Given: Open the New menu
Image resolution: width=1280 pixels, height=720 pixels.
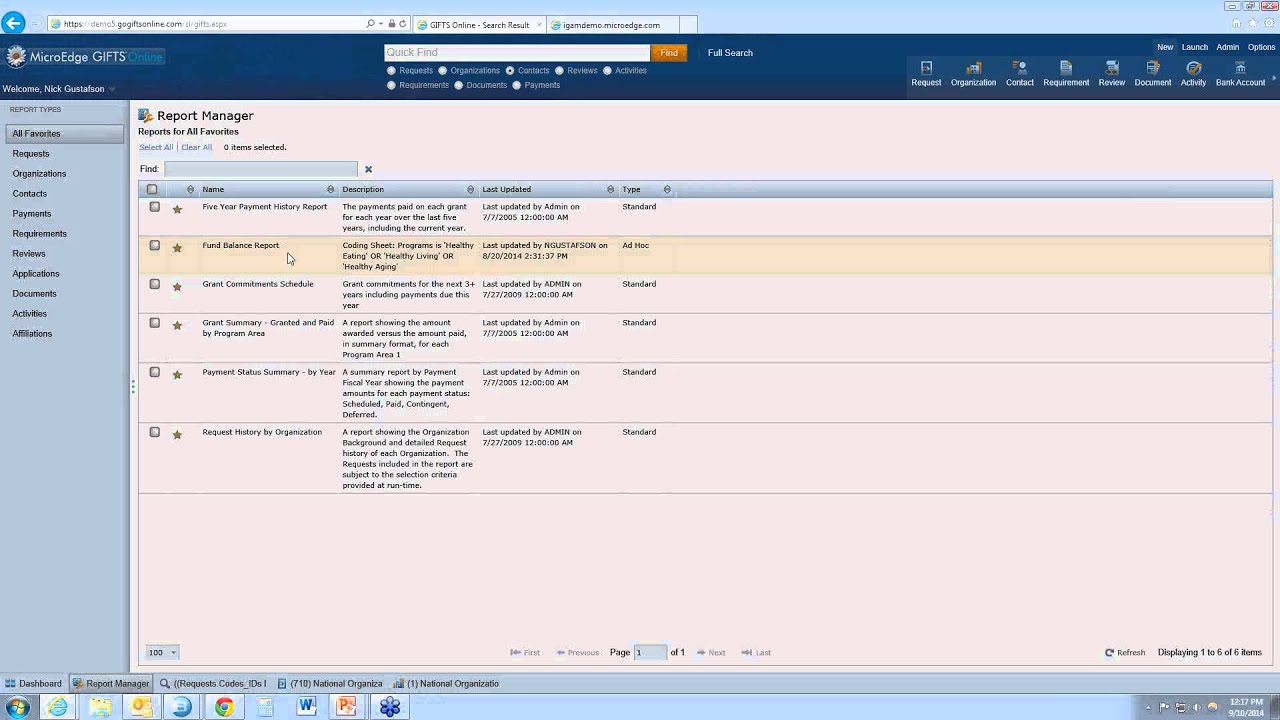Looking at the screenshot, I should [1165, 47].
